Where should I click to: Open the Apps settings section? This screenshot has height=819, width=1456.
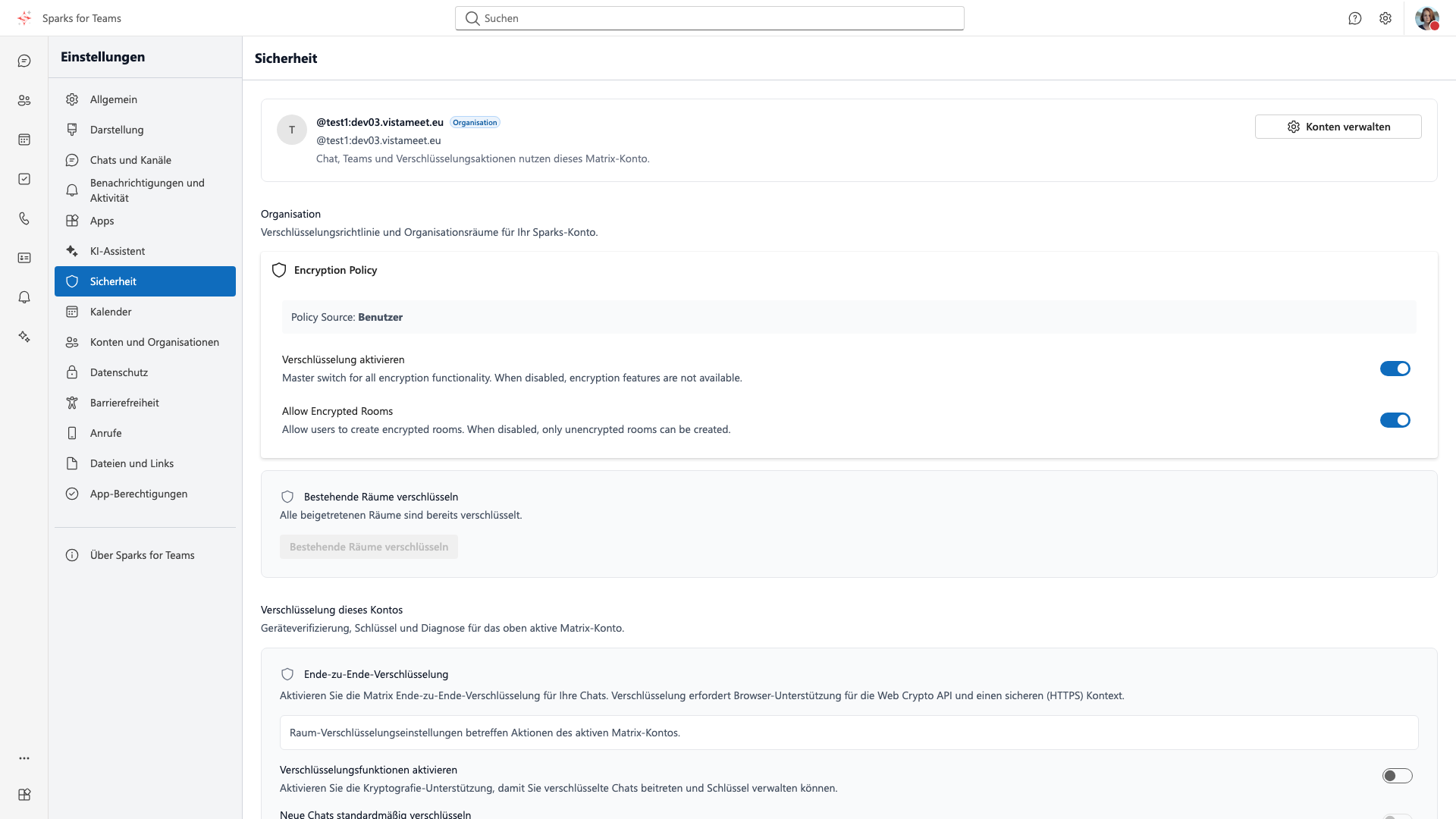[x=145, y=221]
